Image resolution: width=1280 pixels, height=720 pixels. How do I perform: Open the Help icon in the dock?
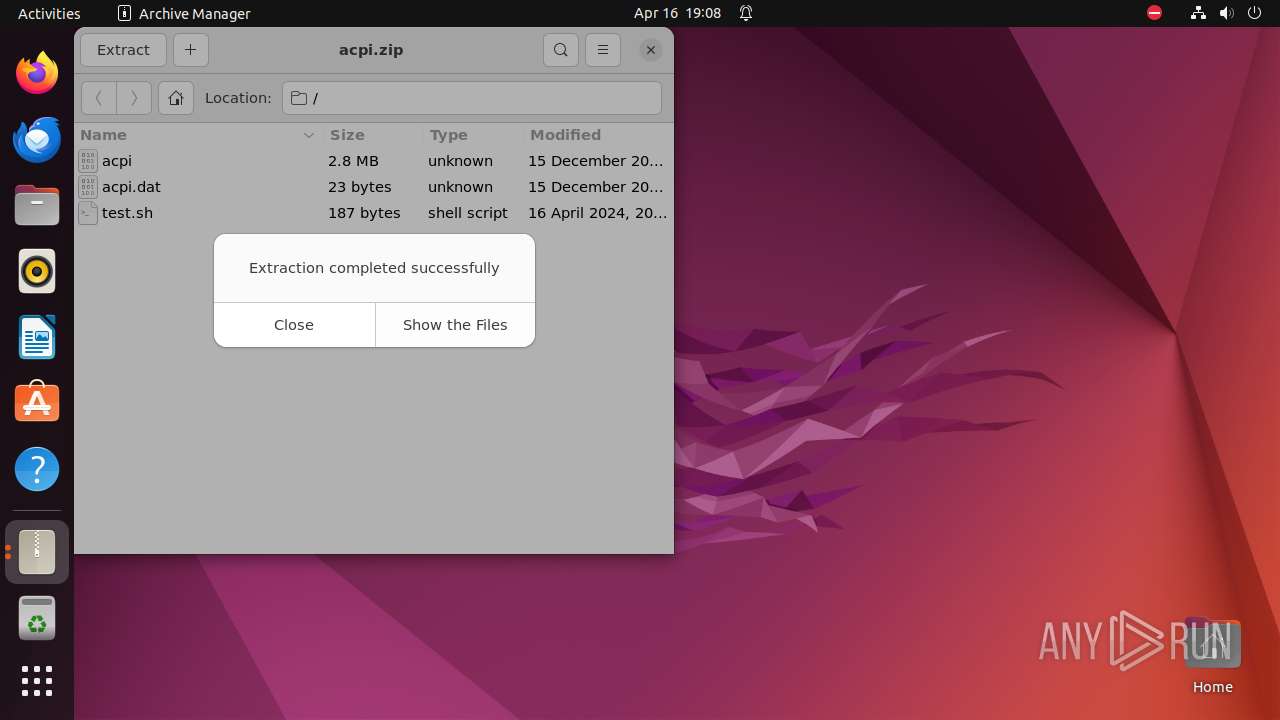pos(37,469)
